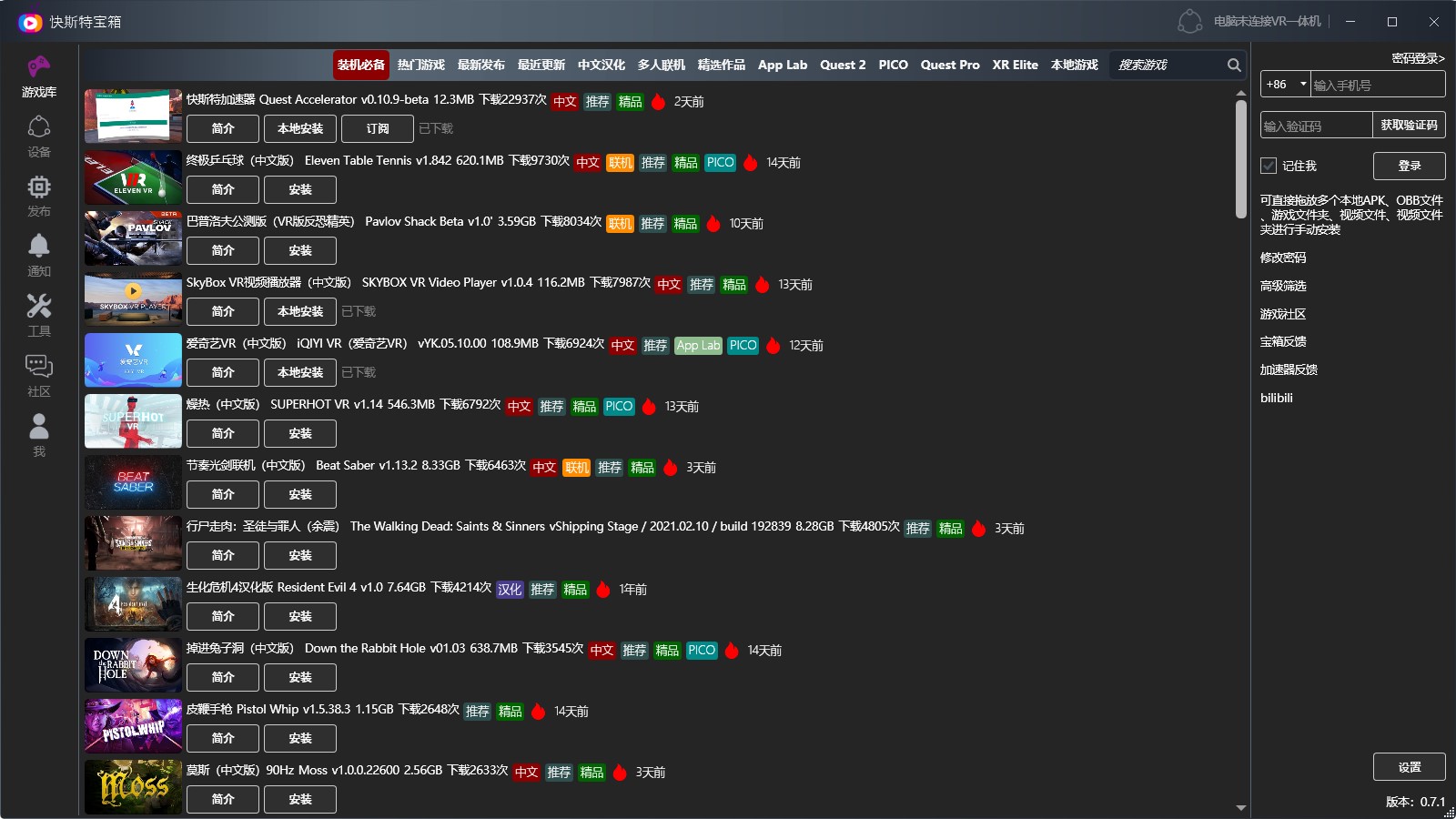This screenshot has width=1456, height=819.
Task: Open the 游戏社区 link
Action: tap(1283, 314)
